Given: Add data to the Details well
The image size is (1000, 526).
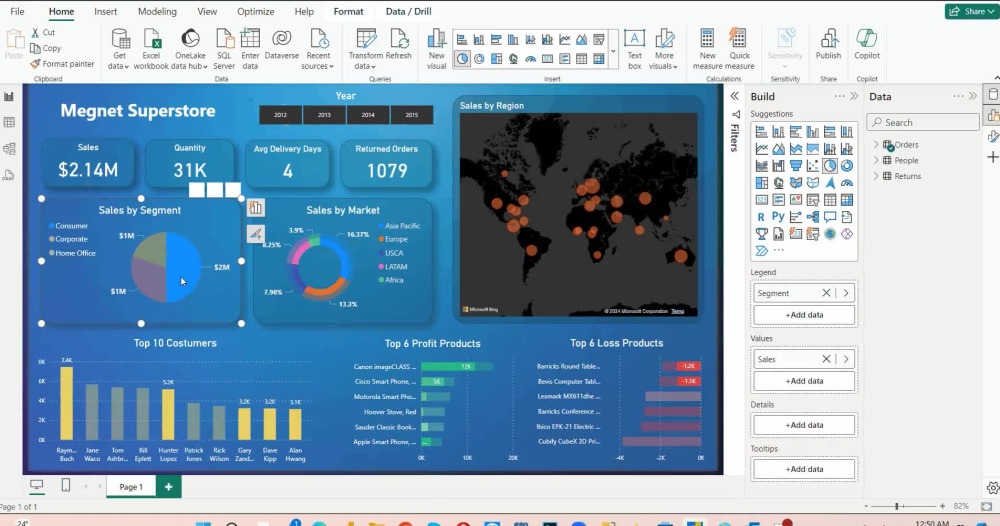Looking at the screenshot, I should (804, 425).
